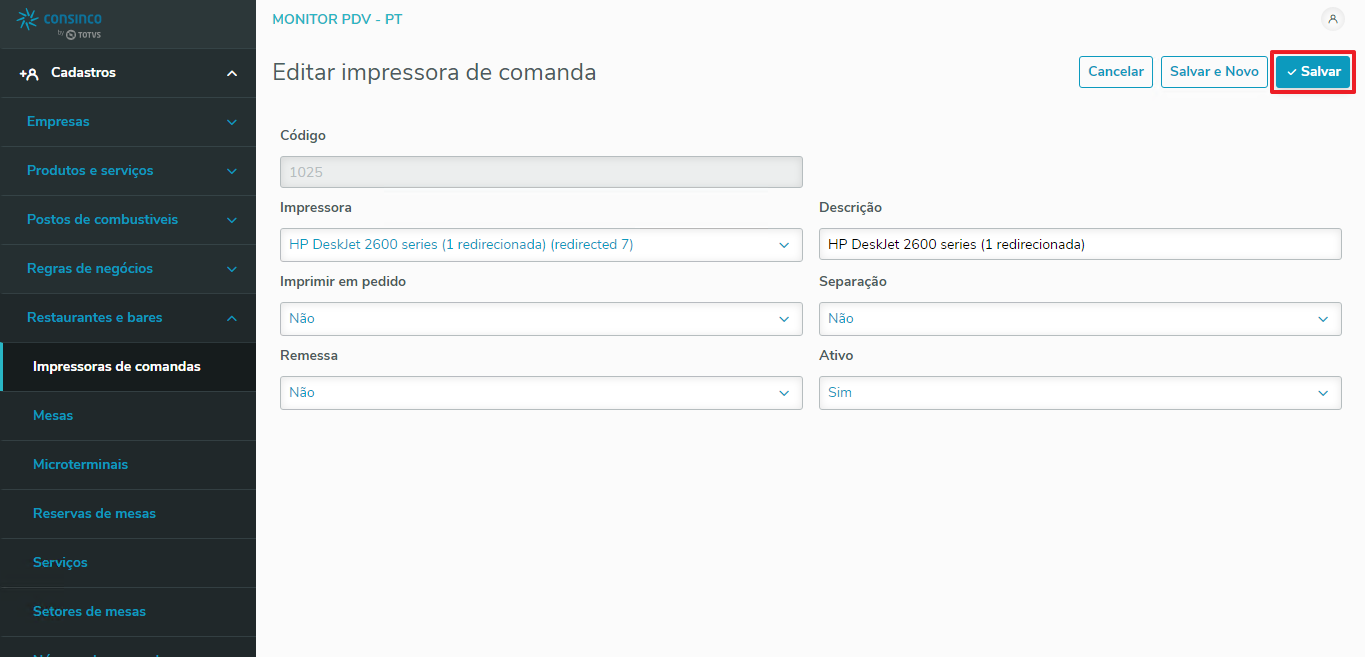Open Imprimir em pedido dropdown
The width and height of the screenshot is (1365, 657).
tap(540, 319)
